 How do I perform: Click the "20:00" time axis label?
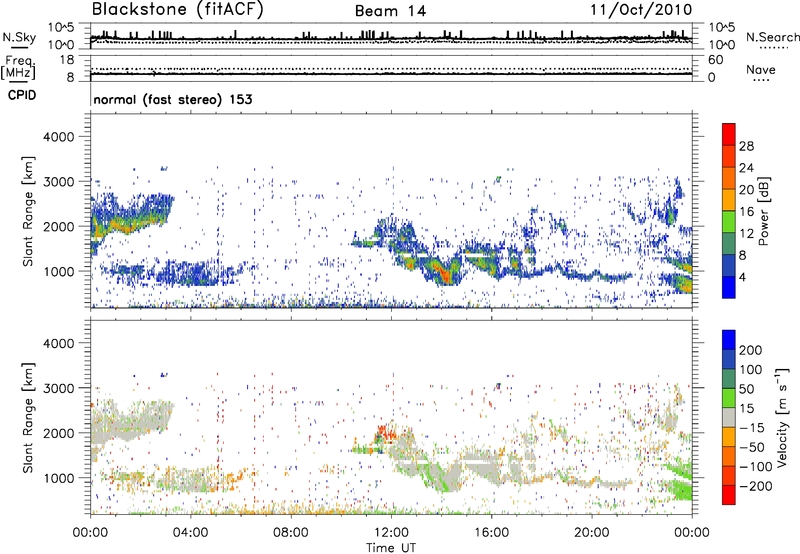591,533
